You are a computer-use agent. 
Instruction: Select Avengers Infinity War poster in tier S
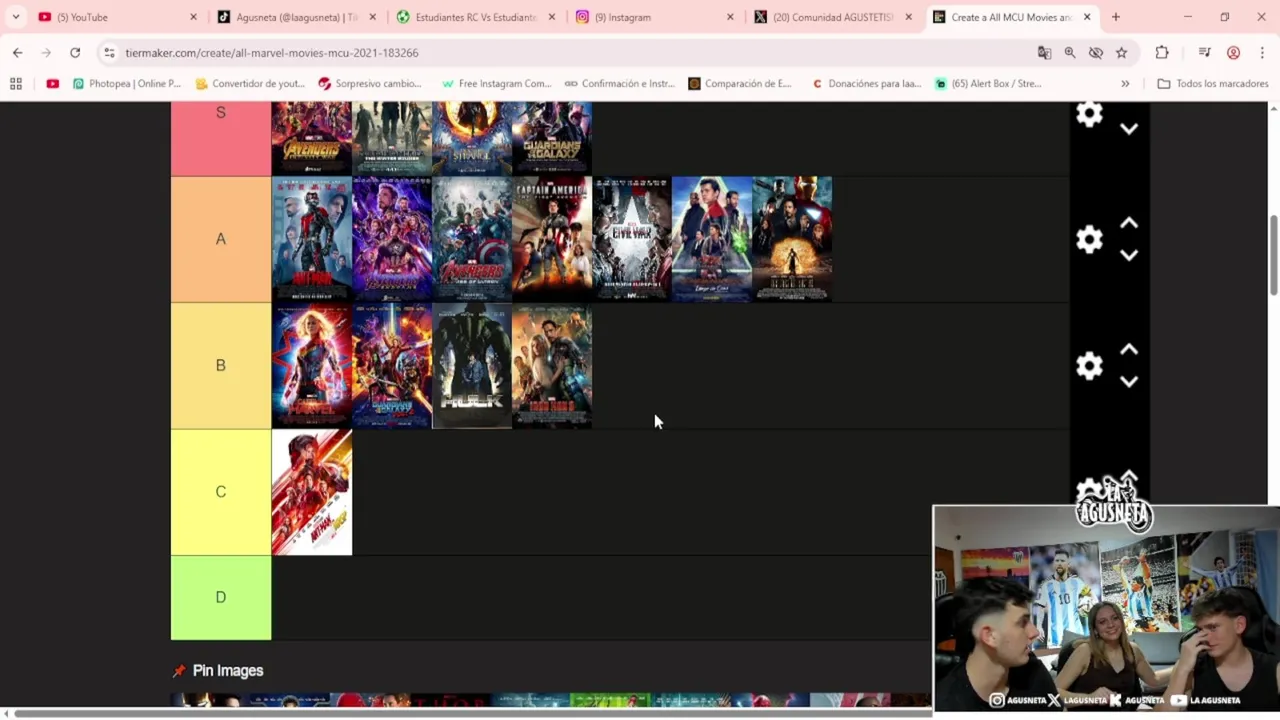point(312,138)
